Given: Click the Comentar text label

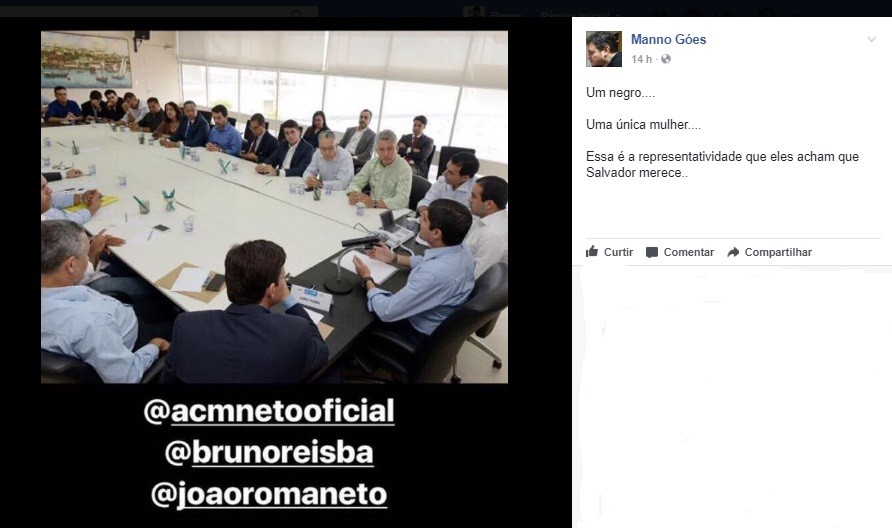Looking at the screenshot, I should pos(688,252).
